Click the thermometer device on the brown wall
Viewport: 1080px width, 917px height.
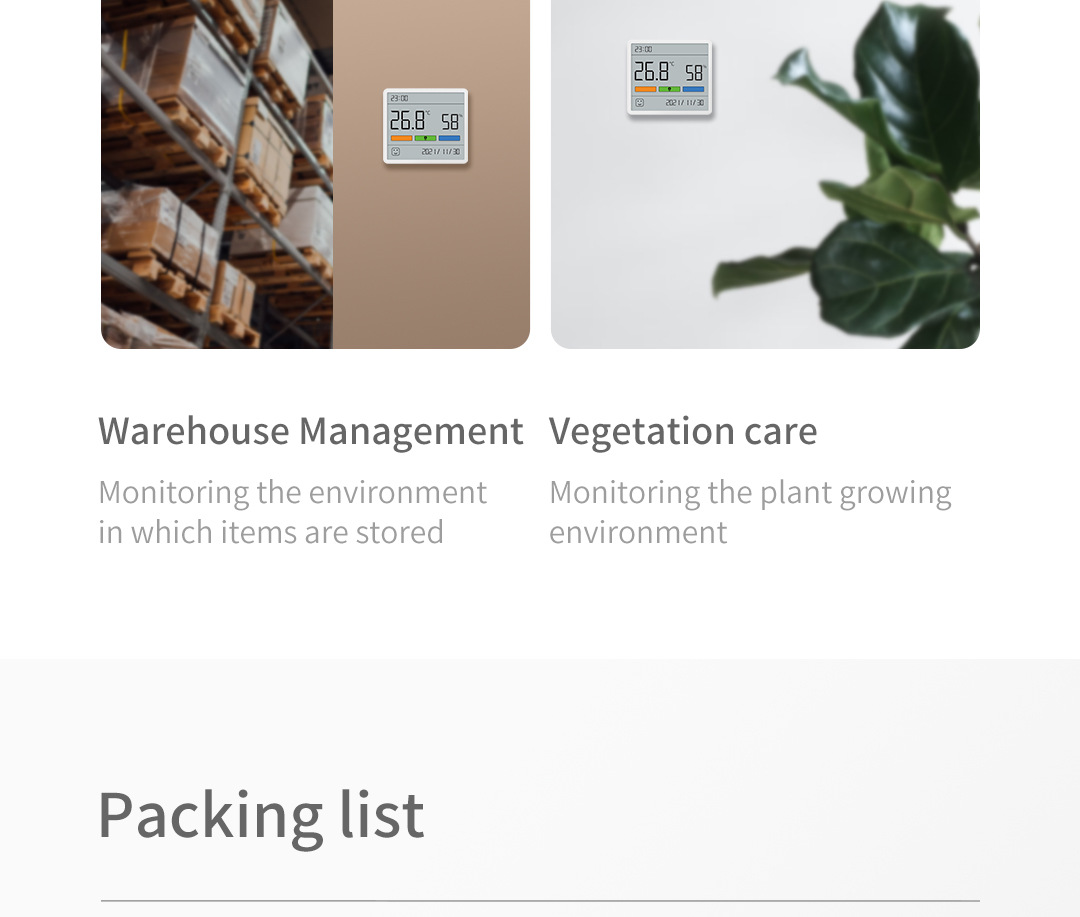click(x=426, y=126)
